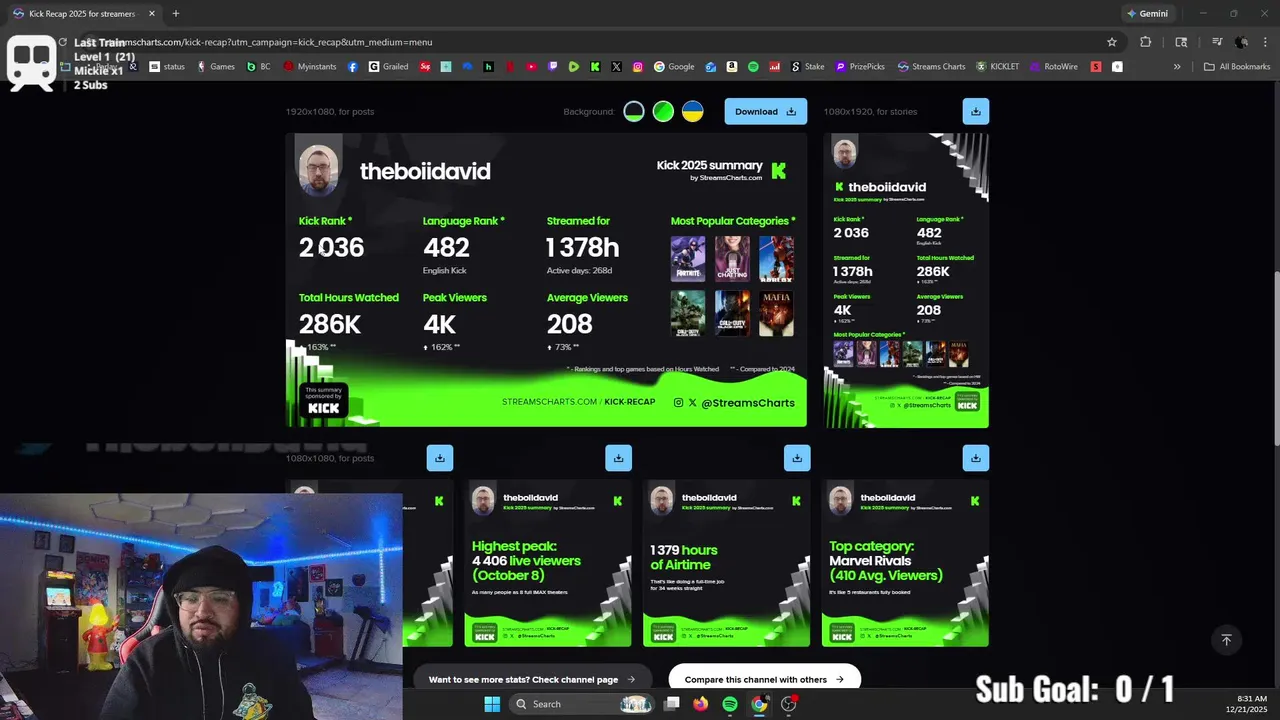Image resolution: width=1280 pixels, height=720 pixels.
Task: Open the Google bookmark
Action: [674, 67]
